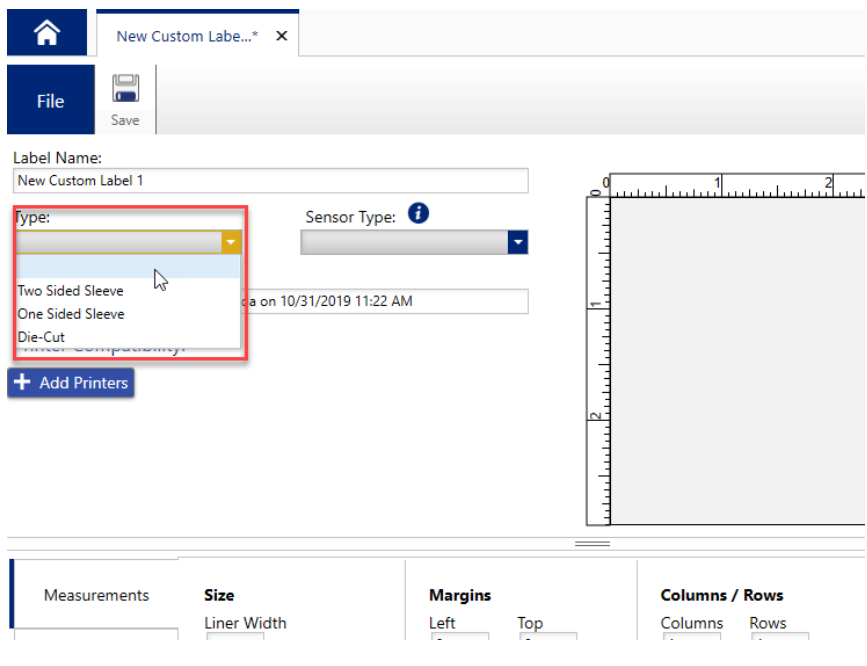
Task: Choose Two Sided Sleeve from Type list
Action: pos(71,291)
